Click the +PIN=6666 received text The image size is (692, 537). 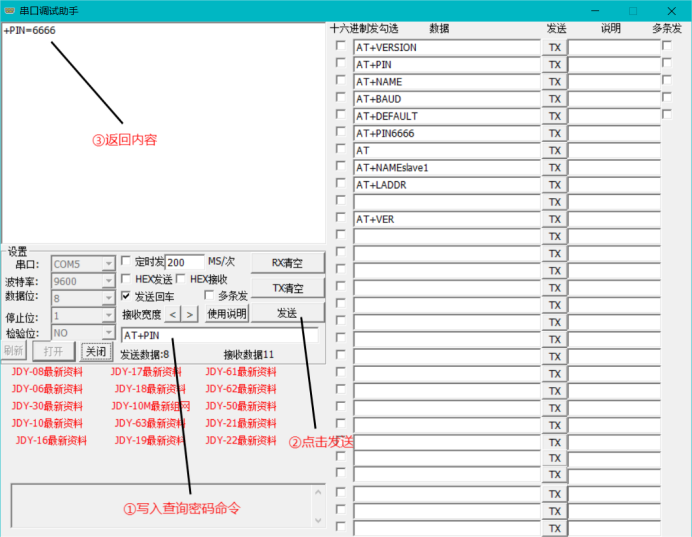coord(30,30)
